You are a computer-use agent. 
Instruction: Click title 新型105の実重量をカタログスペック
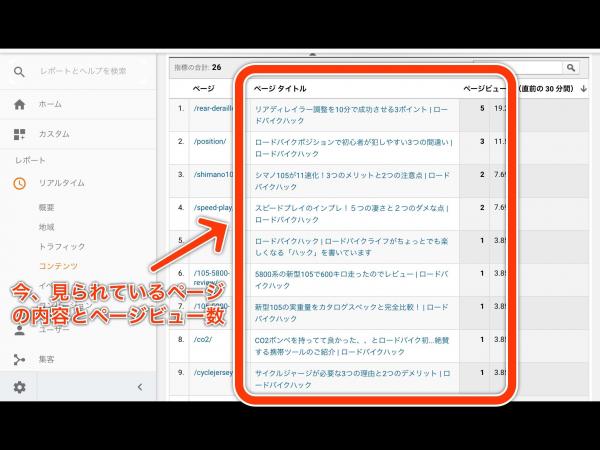[351, 313]
